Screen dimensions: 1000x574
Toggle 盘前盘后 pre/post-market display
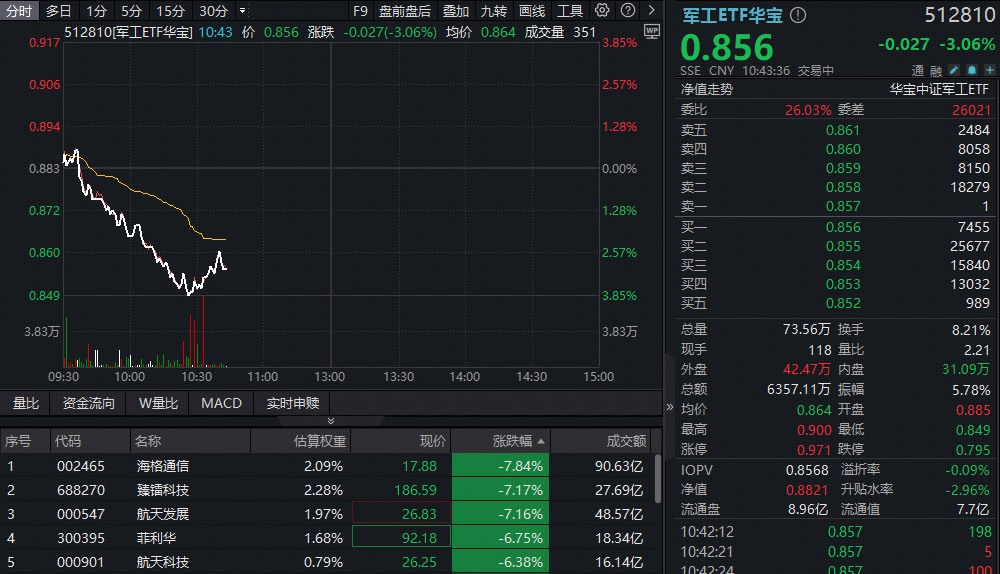click(x=405, y=11)
